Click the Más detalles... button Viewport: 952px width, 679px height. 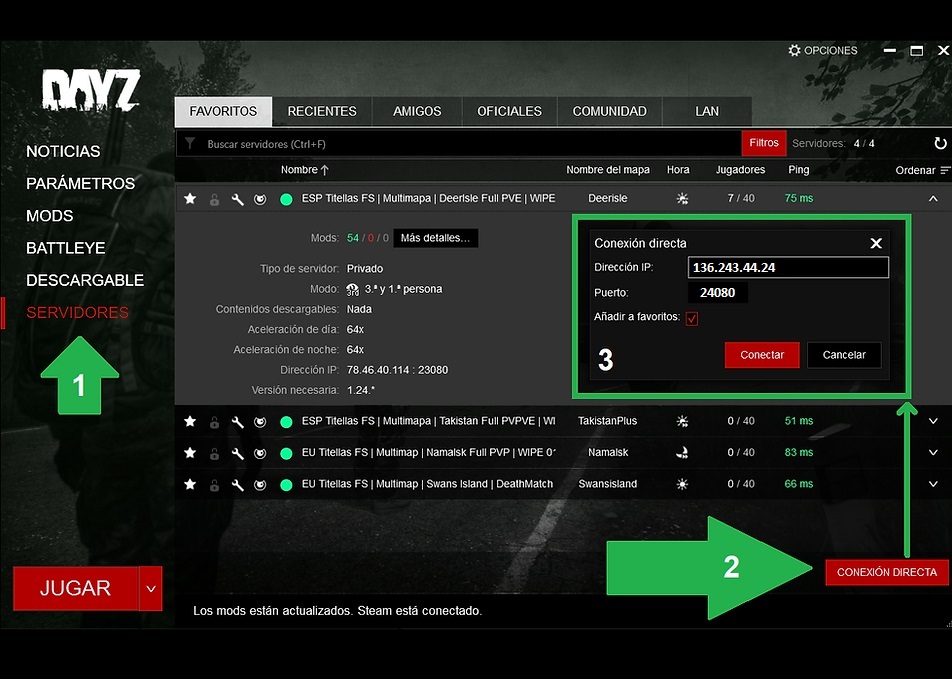(435, 238)
